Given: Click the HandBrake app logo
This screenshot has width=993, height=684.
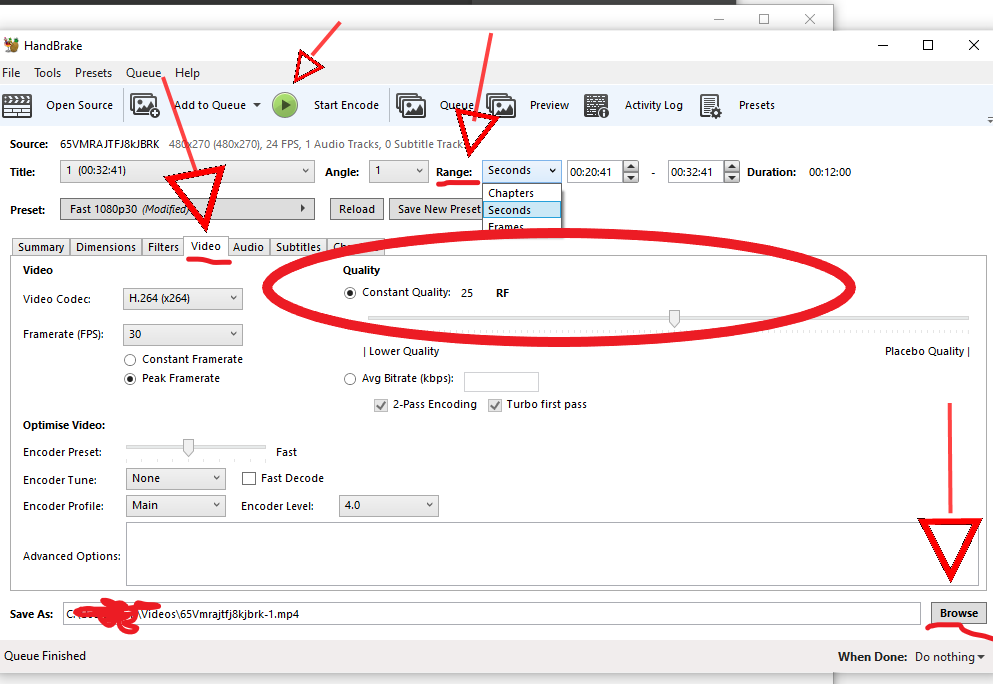Looking at the screenshot, I should pos(11,45).
